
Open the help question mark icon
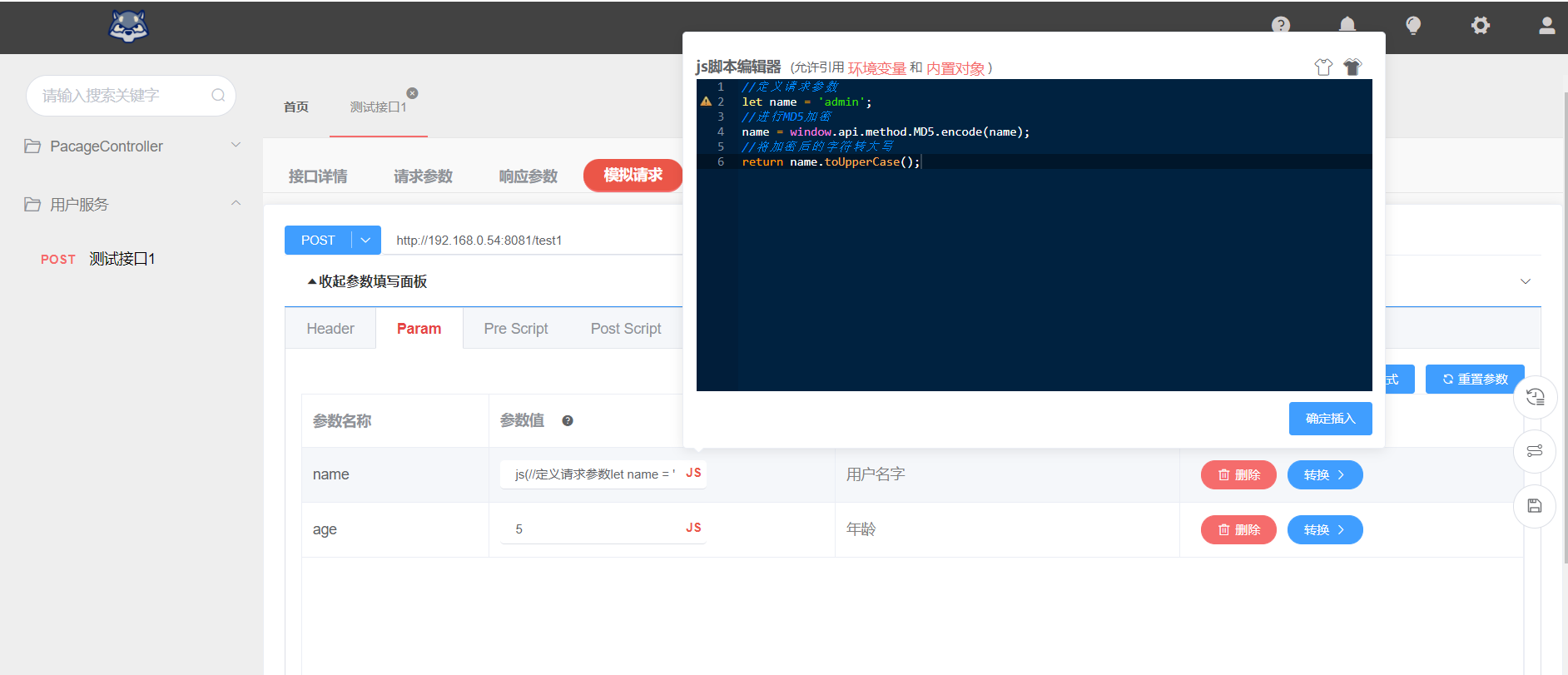1281,25
